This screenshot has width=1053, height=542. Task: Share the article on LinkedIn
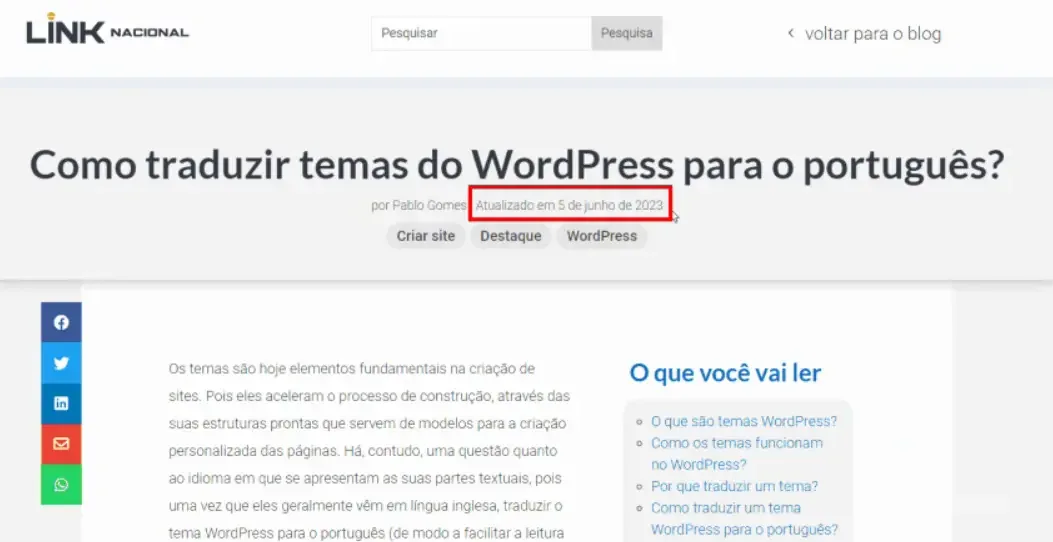pyautogui.click(x=61, y=404)
